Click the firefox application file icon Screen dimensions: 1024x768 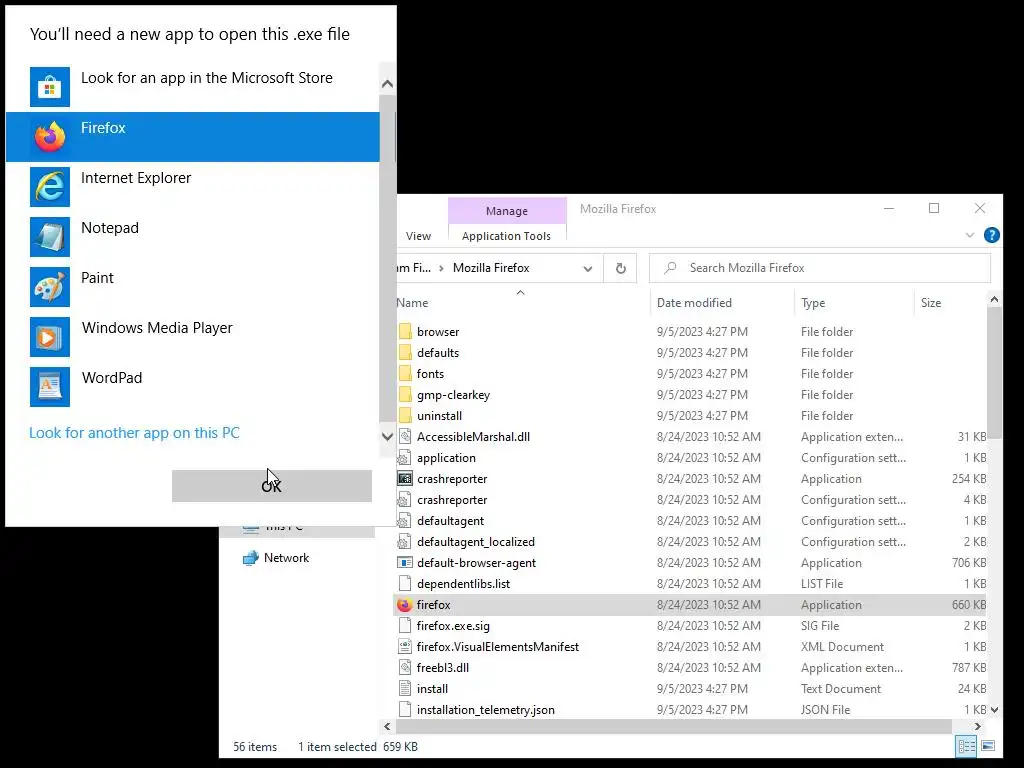[x=405, y=605]
